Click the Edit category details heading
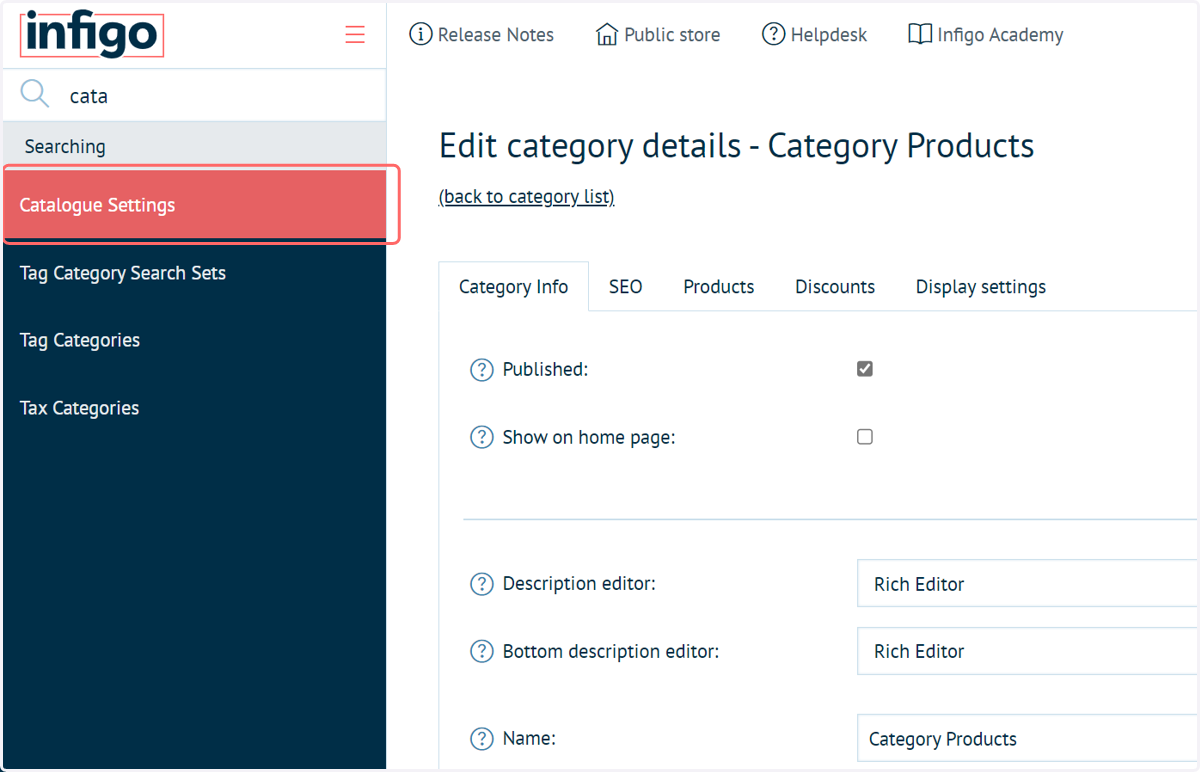The width and height of the screenshot is (1200, 772). [736, 146]
